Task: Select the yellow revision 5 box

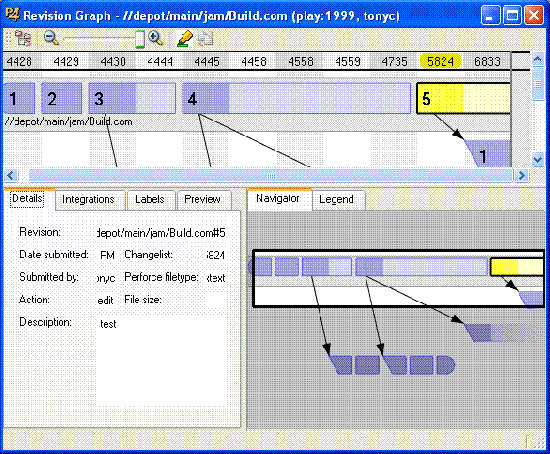Action: pos(463,98)
